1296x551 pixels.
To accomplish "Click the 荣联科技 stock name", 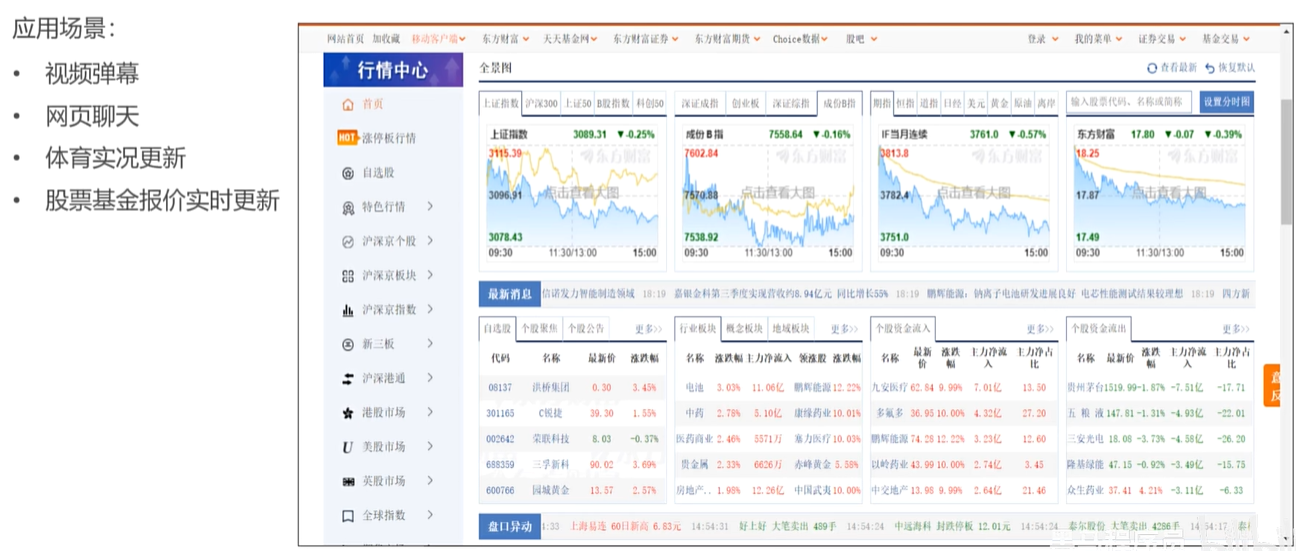I will [551, 439].
